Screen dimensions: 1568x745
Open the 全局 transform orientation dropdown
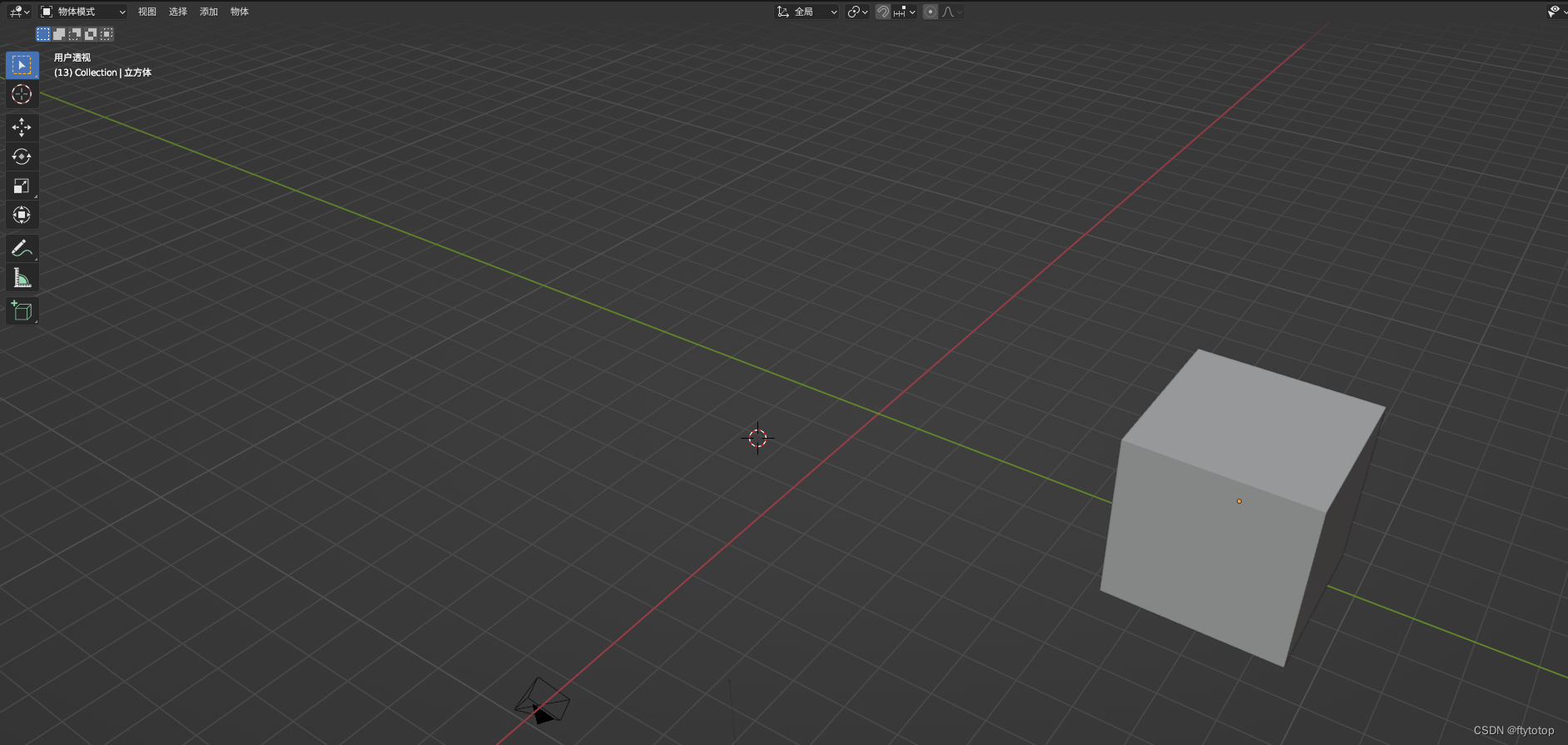pyautogui.click(x=806, y=12)
